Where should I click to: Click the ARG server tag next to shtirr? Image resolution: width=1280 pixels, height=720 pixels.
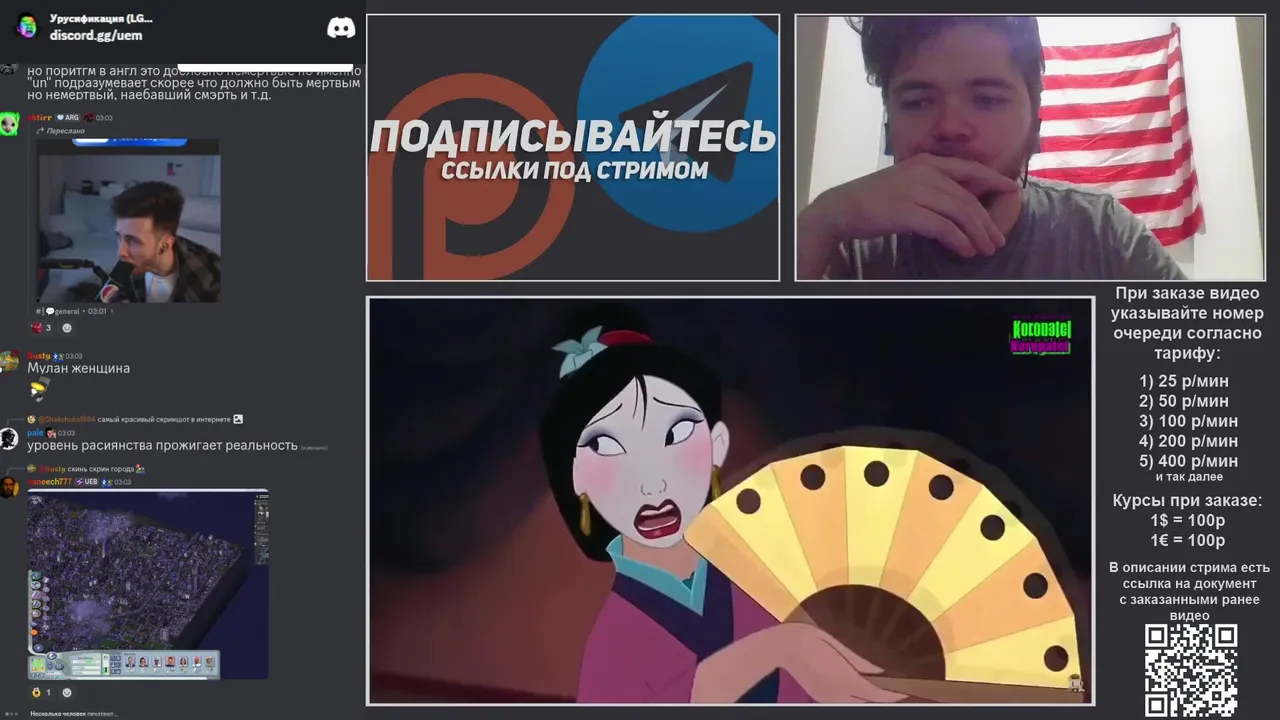pos(68,118)
